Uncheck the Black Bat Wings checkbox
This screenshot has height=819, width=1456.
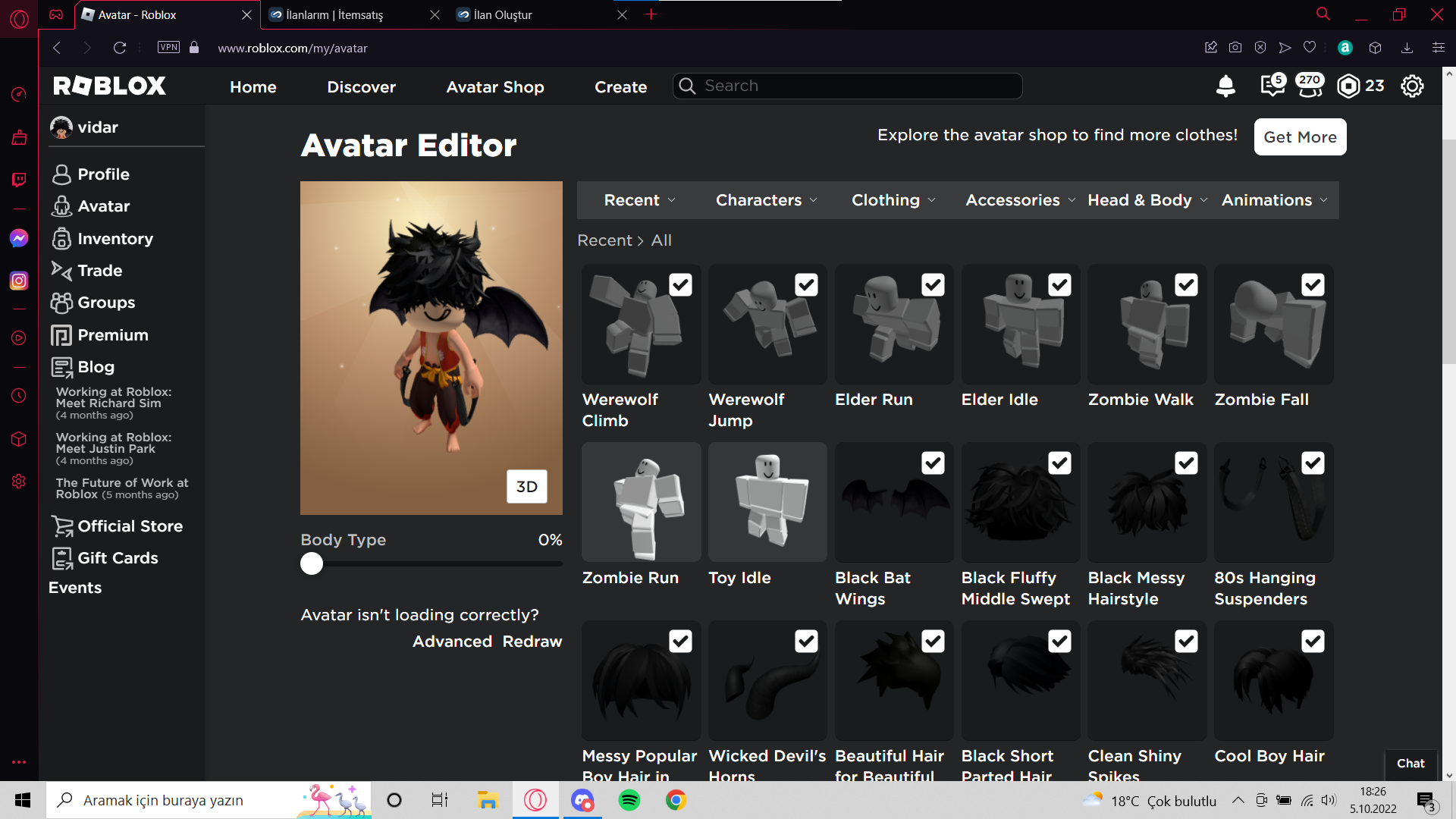pyautogui.click(x=933, y=463)
